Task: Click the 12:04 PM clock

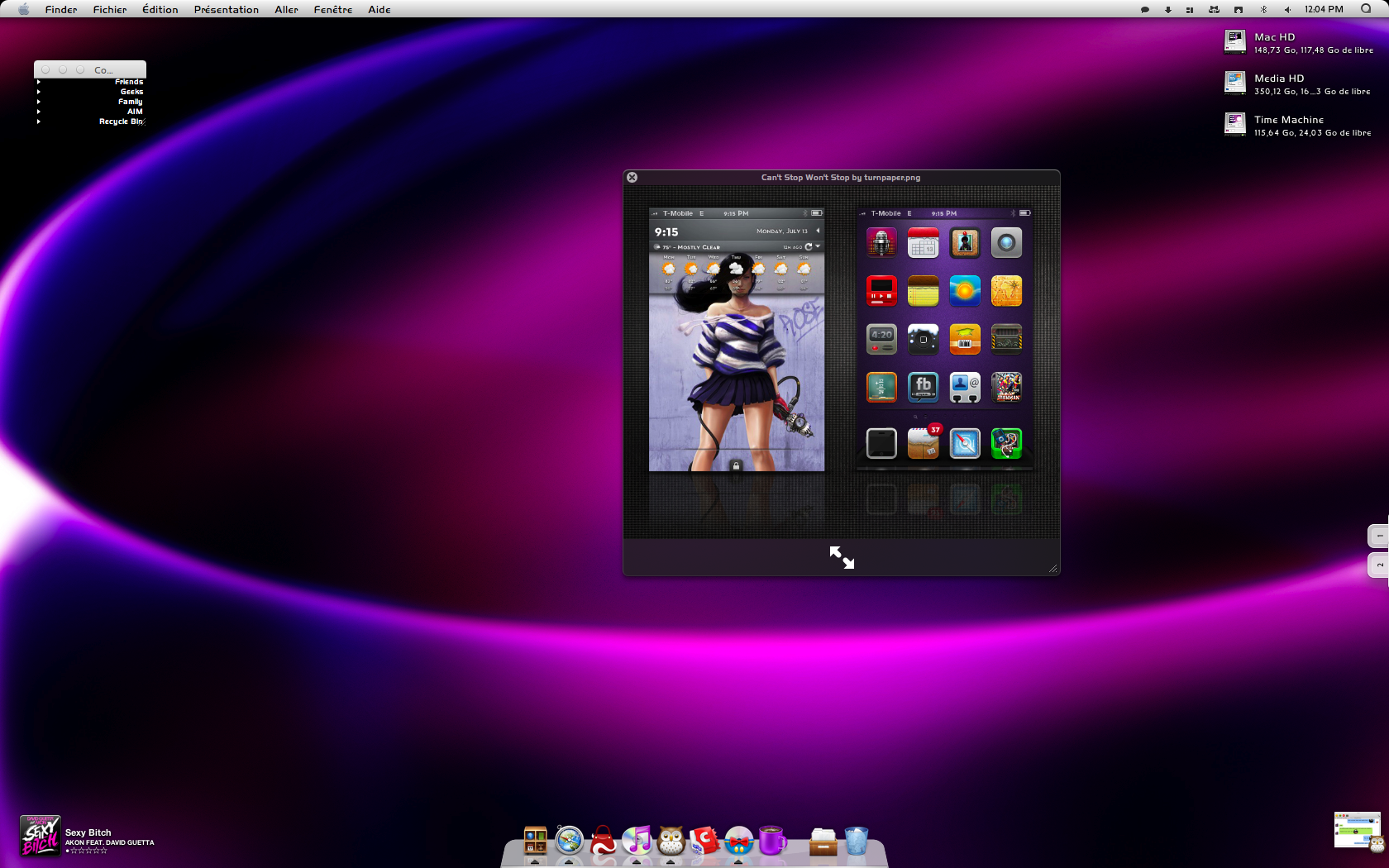Action: (x=1324, y=9)
